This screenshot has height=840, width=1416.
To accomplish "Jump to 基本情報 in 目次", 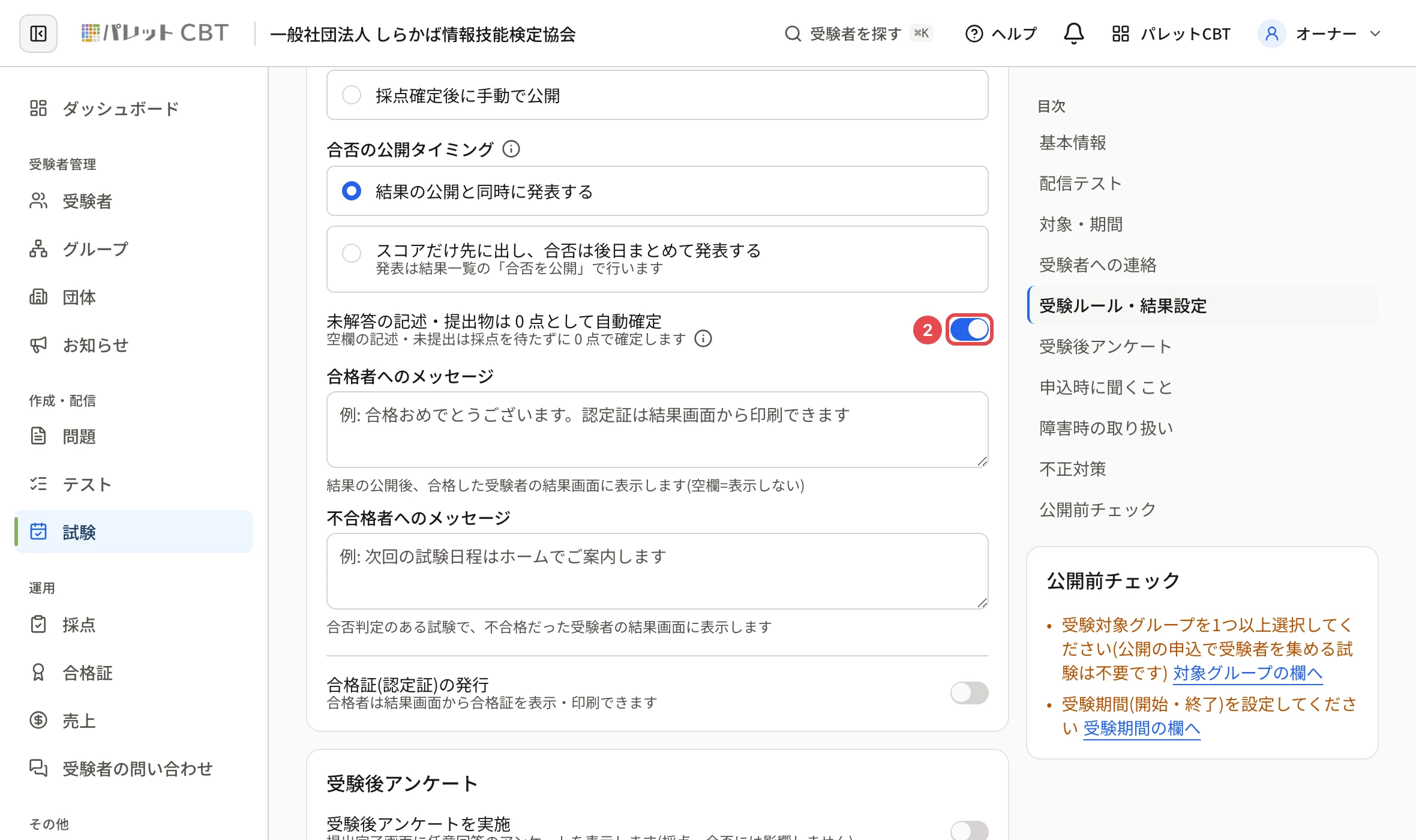I will click(x=1072, y=143).
